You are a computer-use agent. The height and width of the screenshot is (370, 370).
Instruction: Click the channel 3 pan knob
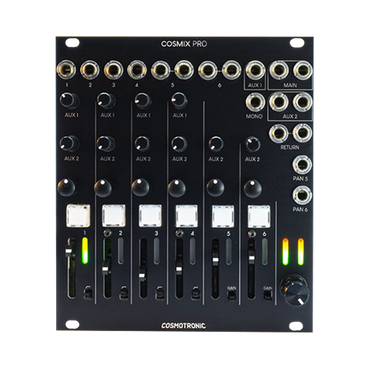[x=140, y=188]
